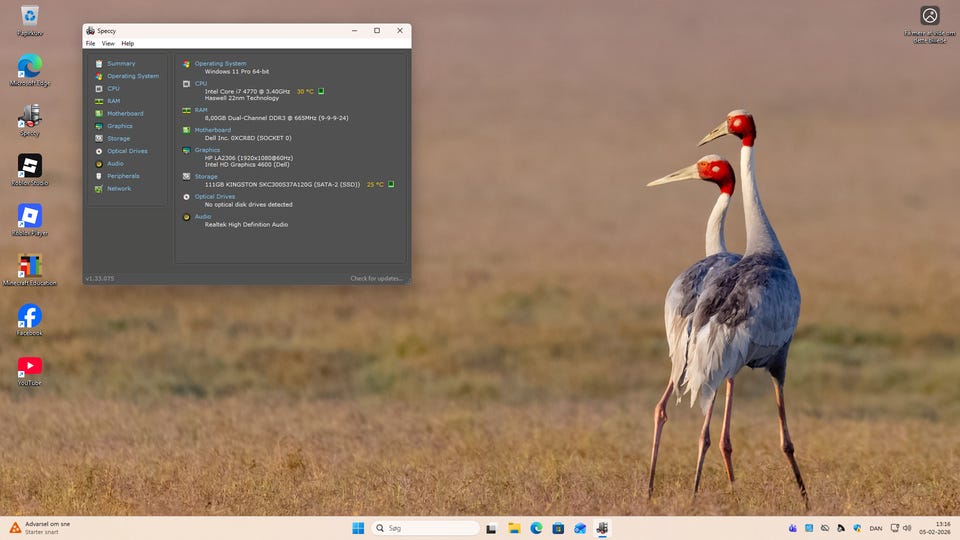Viewport: 960px width, 540px height.
Task: Open the CPU section in the sidebar
Action: tap(113, 89)
